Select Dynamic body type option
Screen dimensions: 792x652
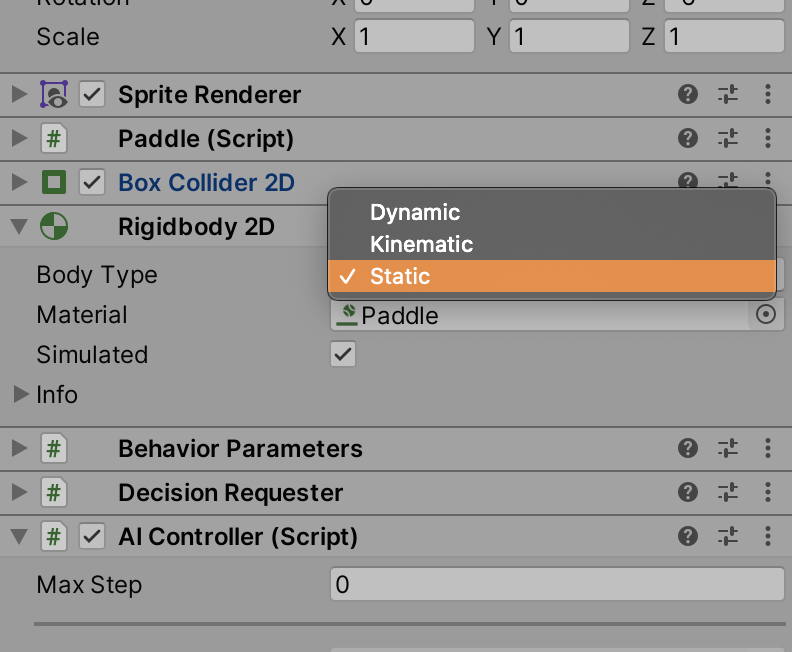pyautogui.click(x=415, y=212)
